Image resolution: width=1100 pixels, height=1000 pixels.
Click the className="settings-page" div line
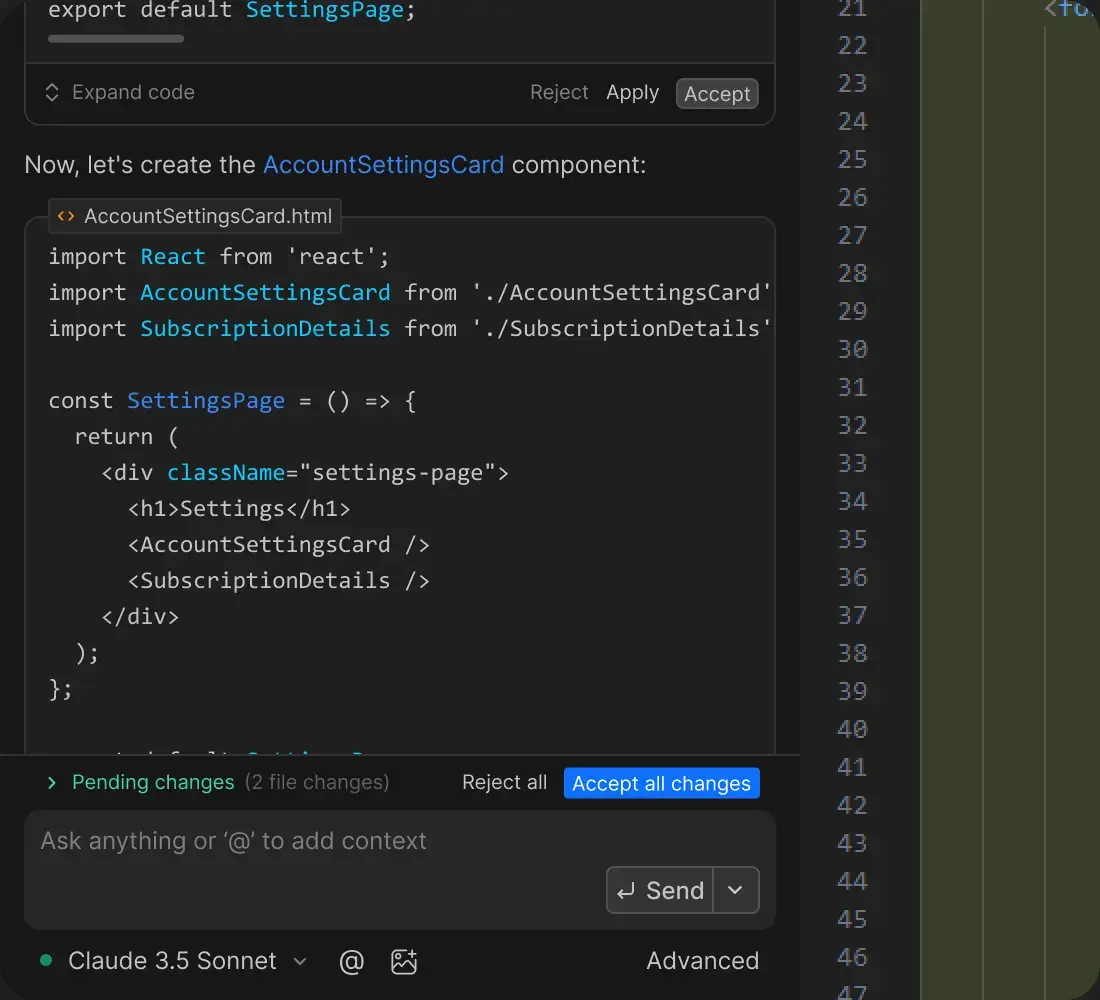tap(305, 473)
